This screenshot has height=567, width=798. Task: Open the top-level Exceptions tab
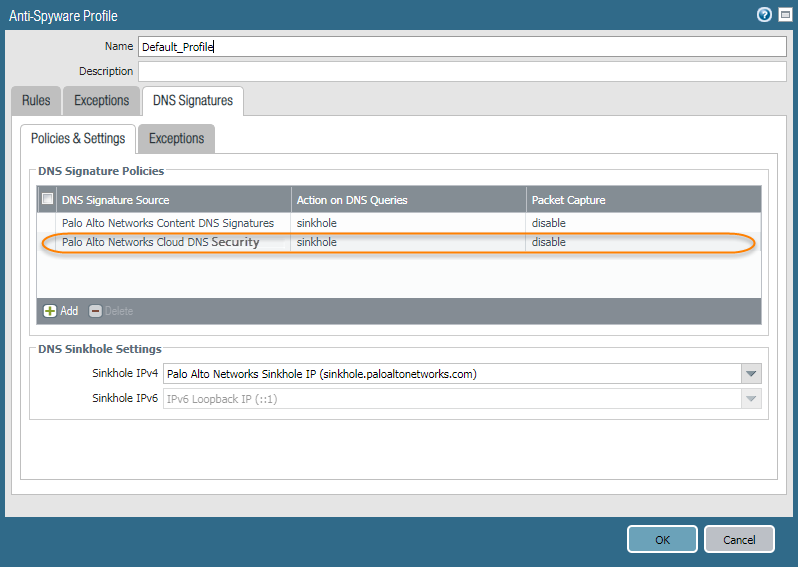(101, 101)
